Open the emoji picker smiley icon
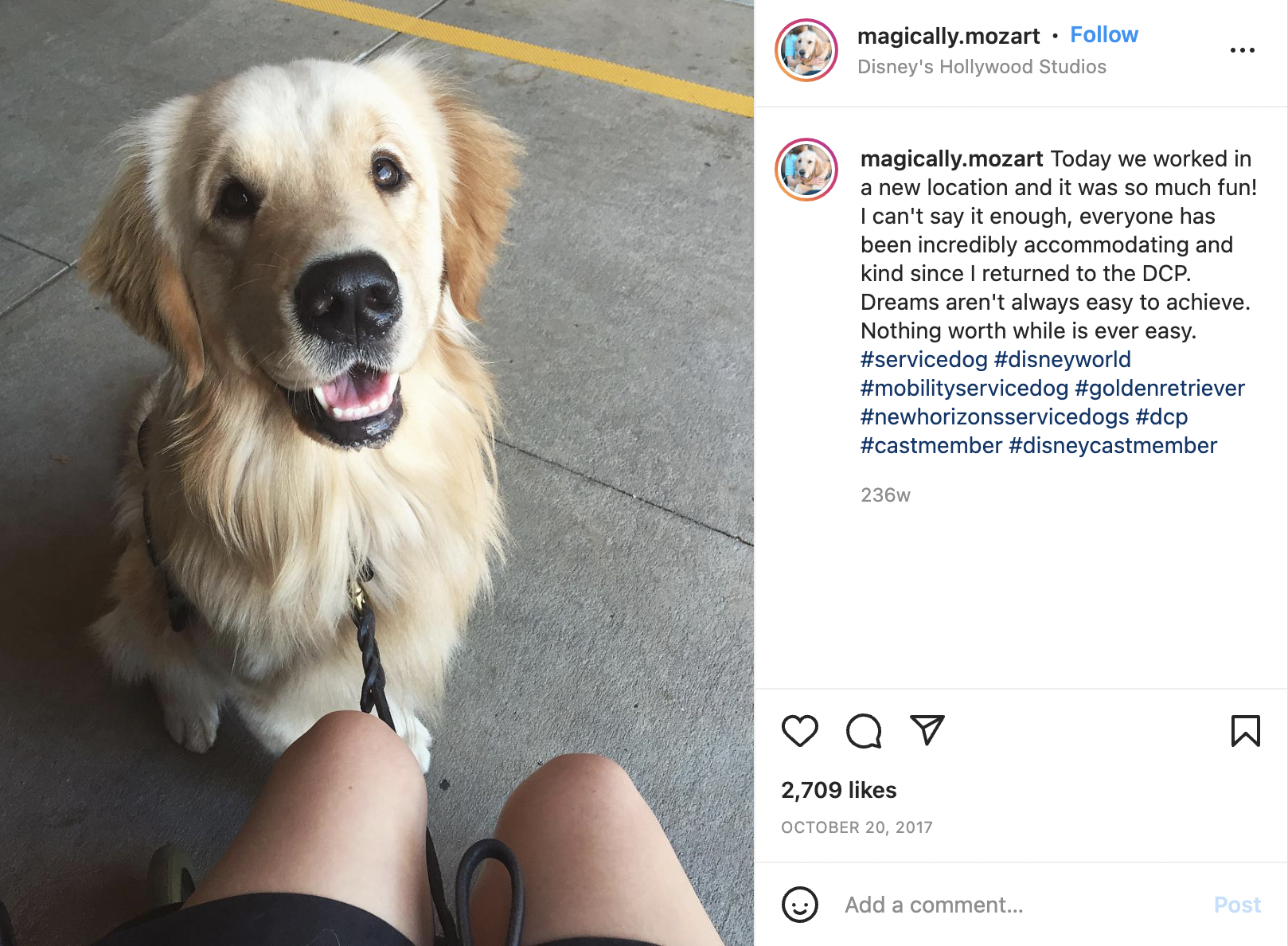This screenshot has height=946, width=1288. tap(800, 905)
